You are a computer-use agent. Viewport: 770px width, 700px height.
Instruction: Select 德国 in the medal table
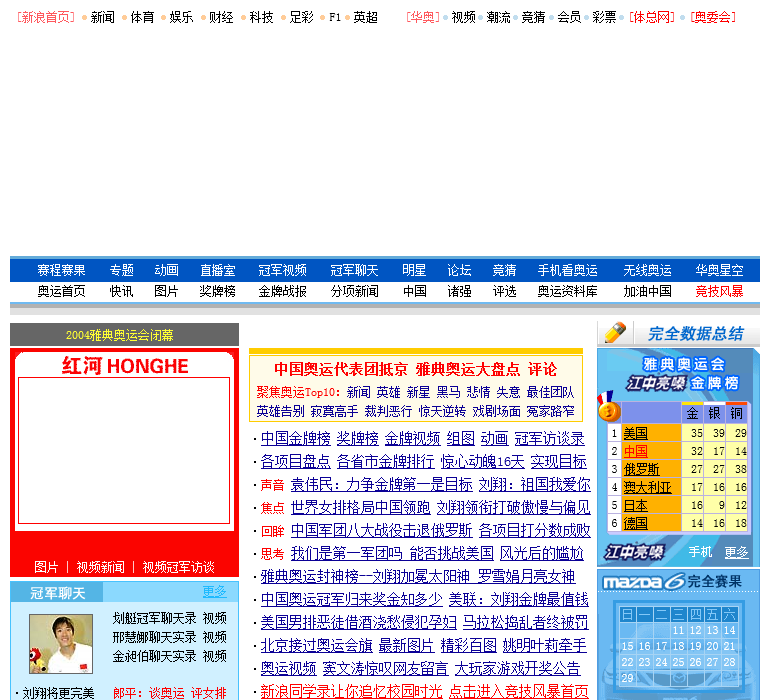coord(635,524)
